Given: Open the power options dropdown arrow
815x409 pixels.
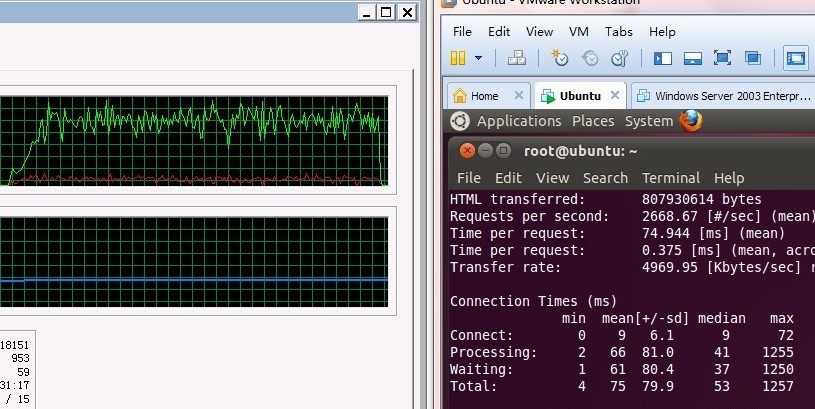Looking at the screenshot, I should pos(478,58).
